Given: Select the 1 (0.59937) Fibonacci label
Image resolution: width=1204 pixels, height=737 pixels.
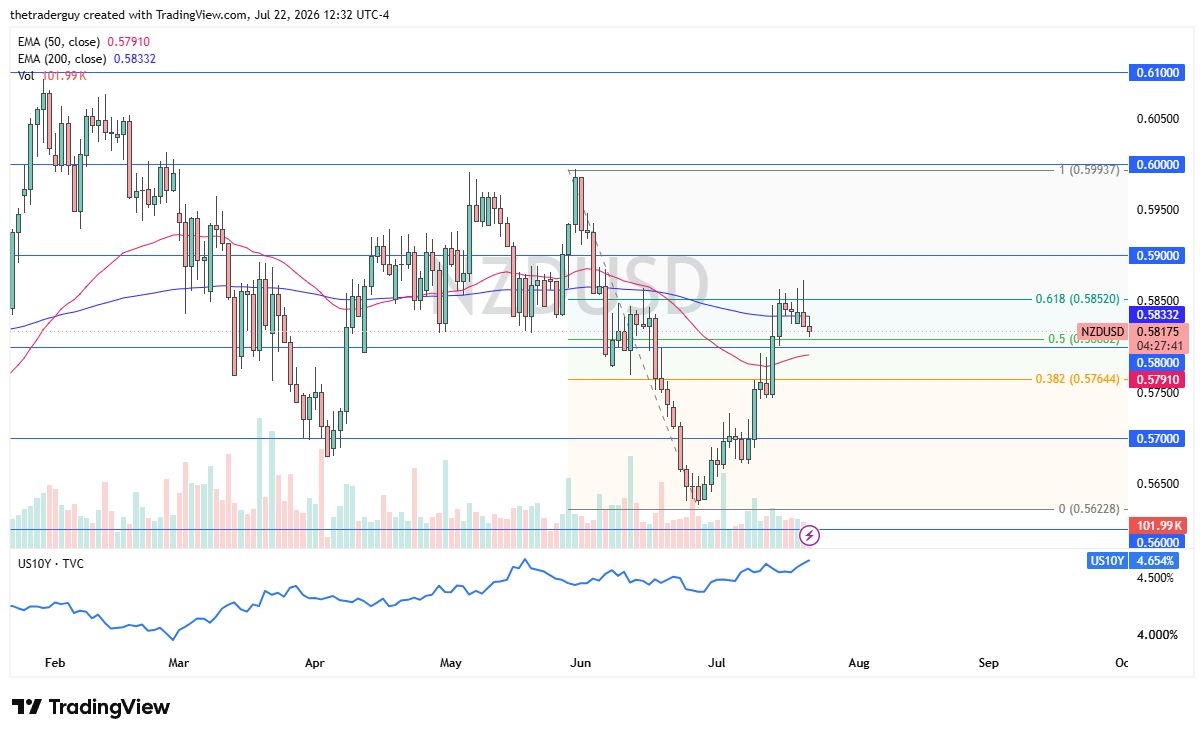Looking at the screenshot, I should click(x=1090, y=170).
